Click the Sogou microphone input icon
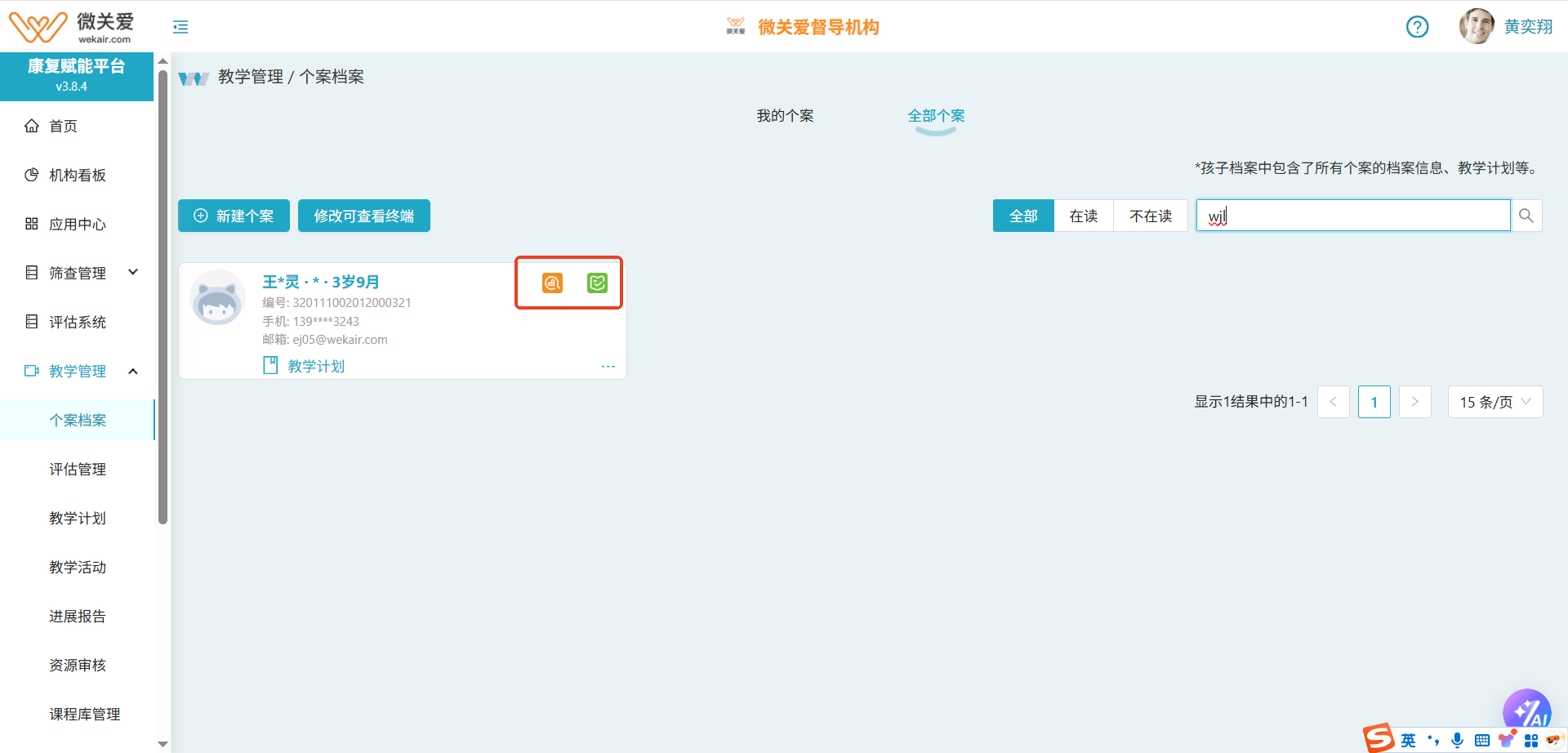1568x753 pixels. coord(1457,740)
